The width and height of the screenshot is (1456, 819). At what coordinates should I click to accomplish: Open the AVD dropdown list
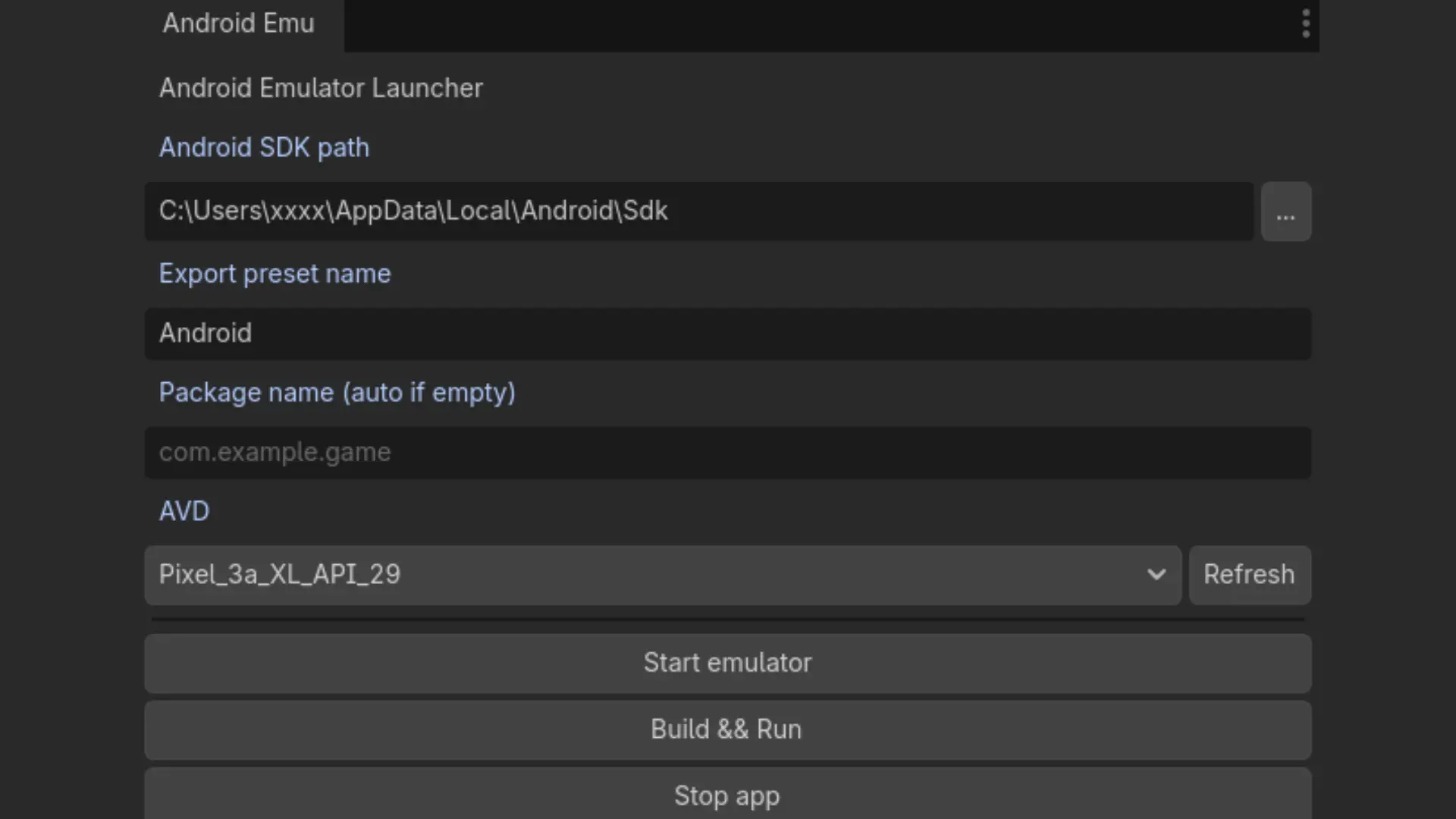point(663,575)
